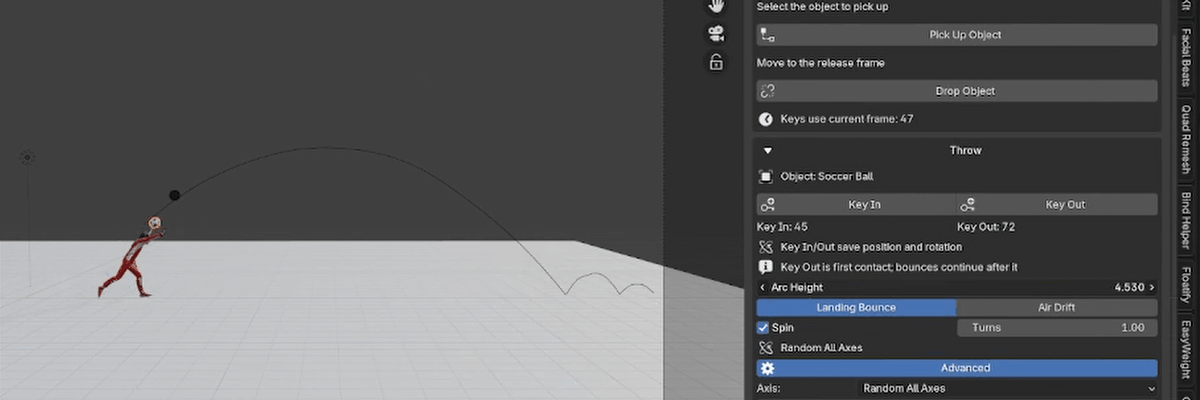
Task: Click the hand pan view icon
Action: (716, 6)
